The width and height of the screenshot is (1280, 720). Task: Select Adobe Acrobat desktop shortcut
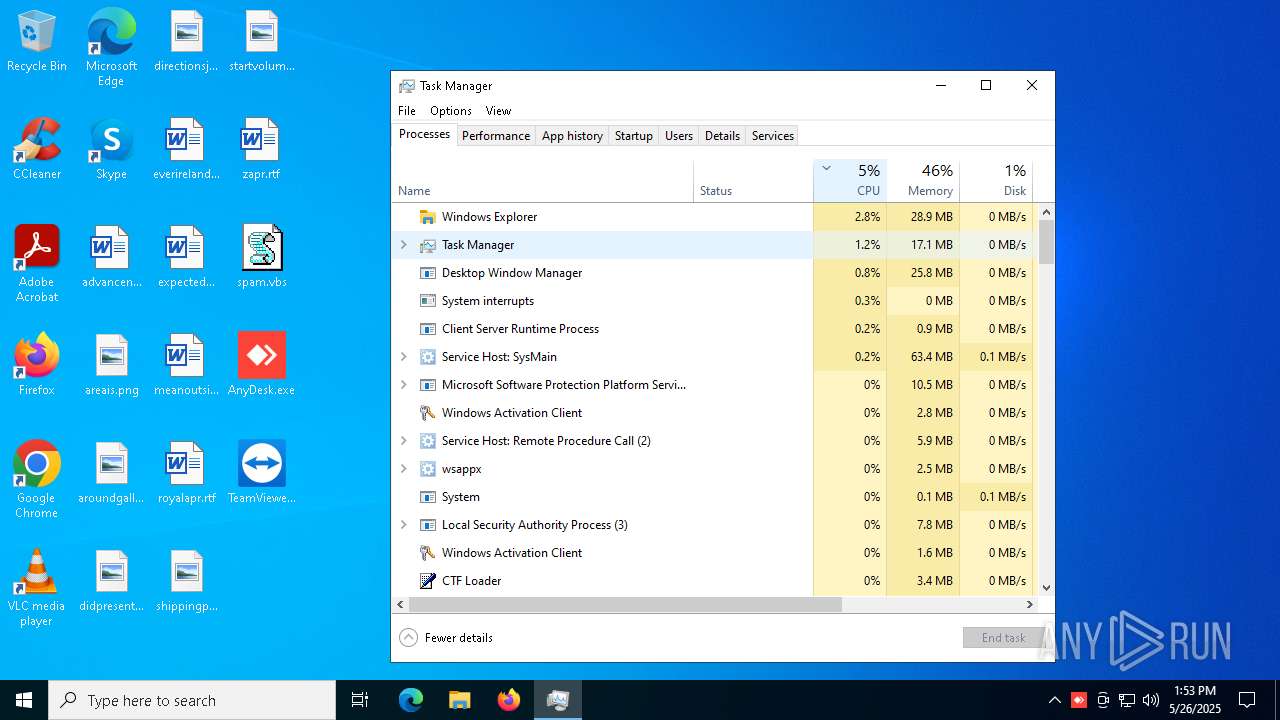pyautogui.click(x=37, y=265)
